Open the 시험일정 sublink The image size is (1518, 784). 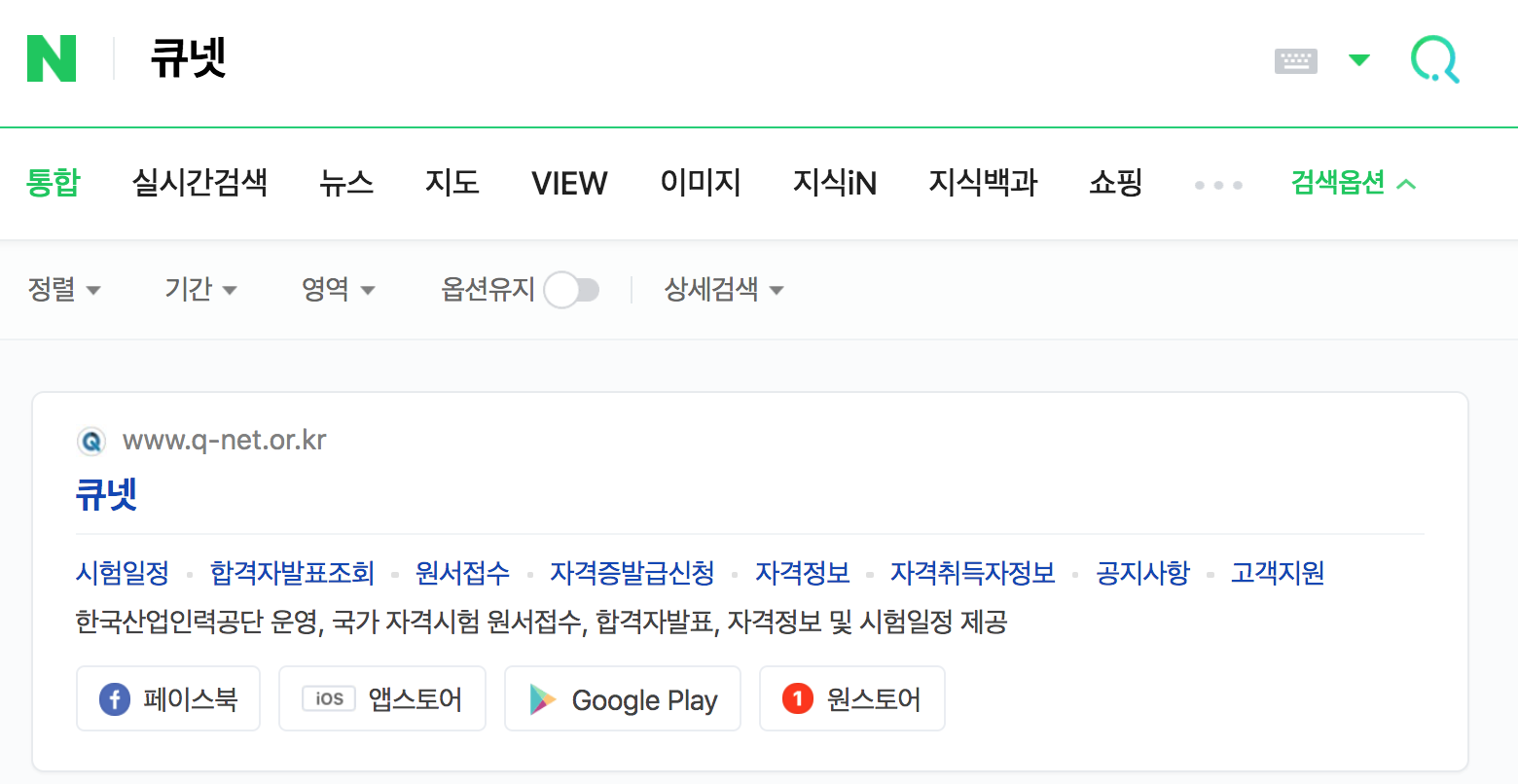pyautogui.click(x=123, y=573)
